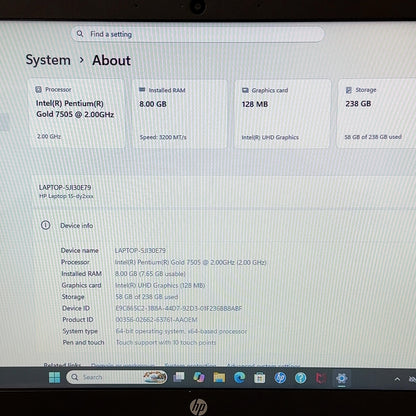Click the magnifier icon in Find a setting
Viewport: 416px width, 416px height.
[80, 34]
